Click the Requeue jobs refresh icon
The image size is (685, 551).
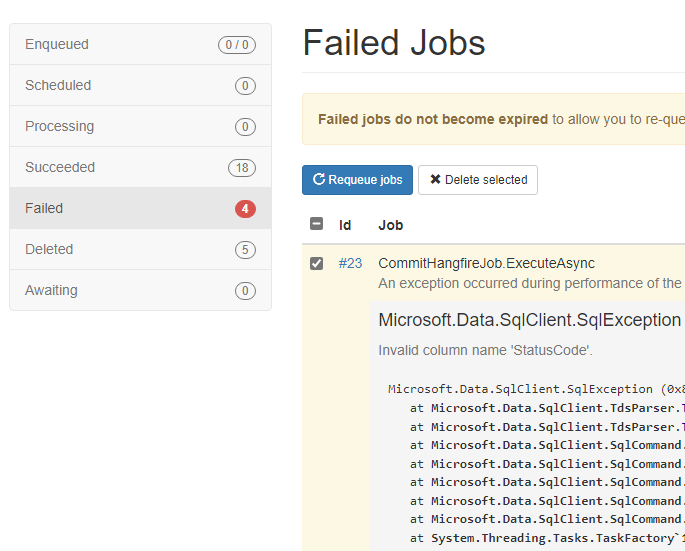point(319,179)
